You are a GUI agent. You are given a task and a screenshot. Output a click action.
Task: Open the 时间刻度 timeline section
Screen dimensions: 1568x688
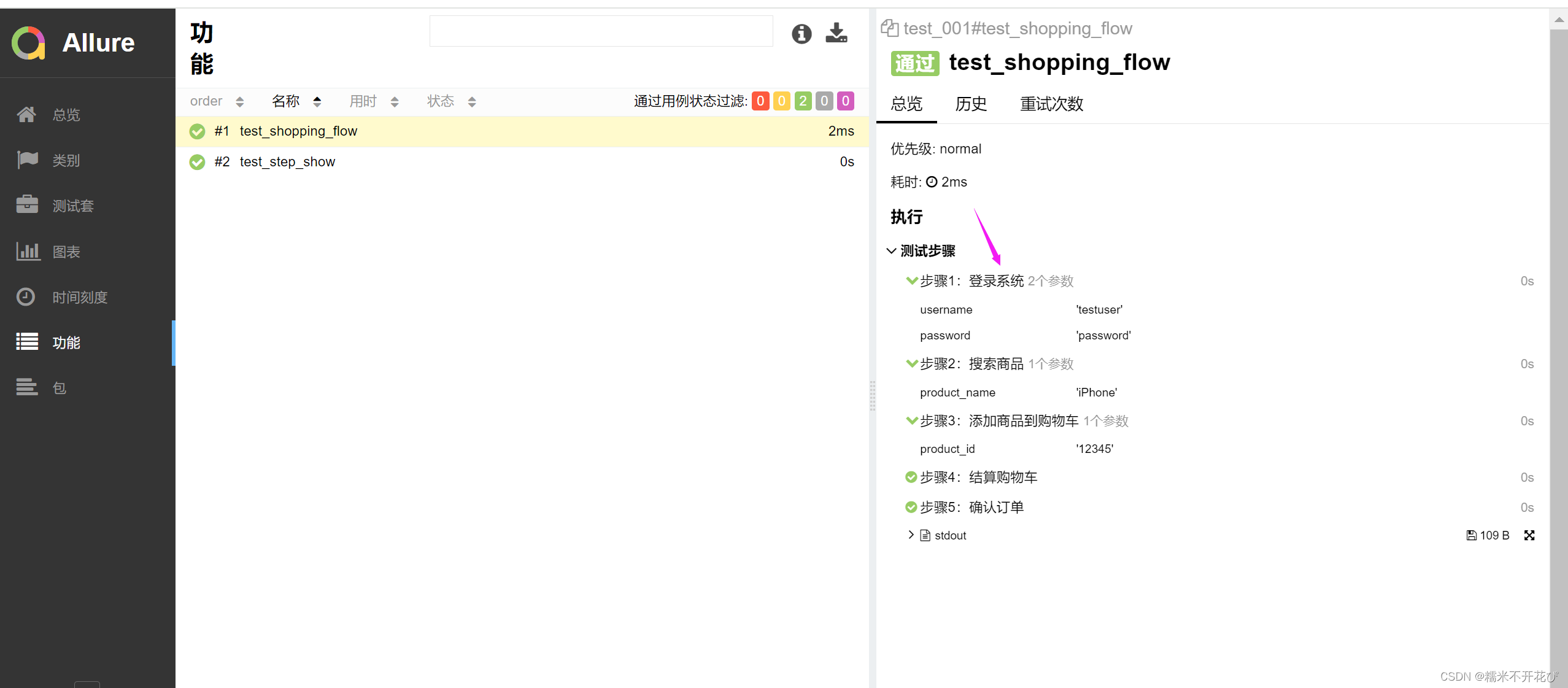tap(80, 297)
